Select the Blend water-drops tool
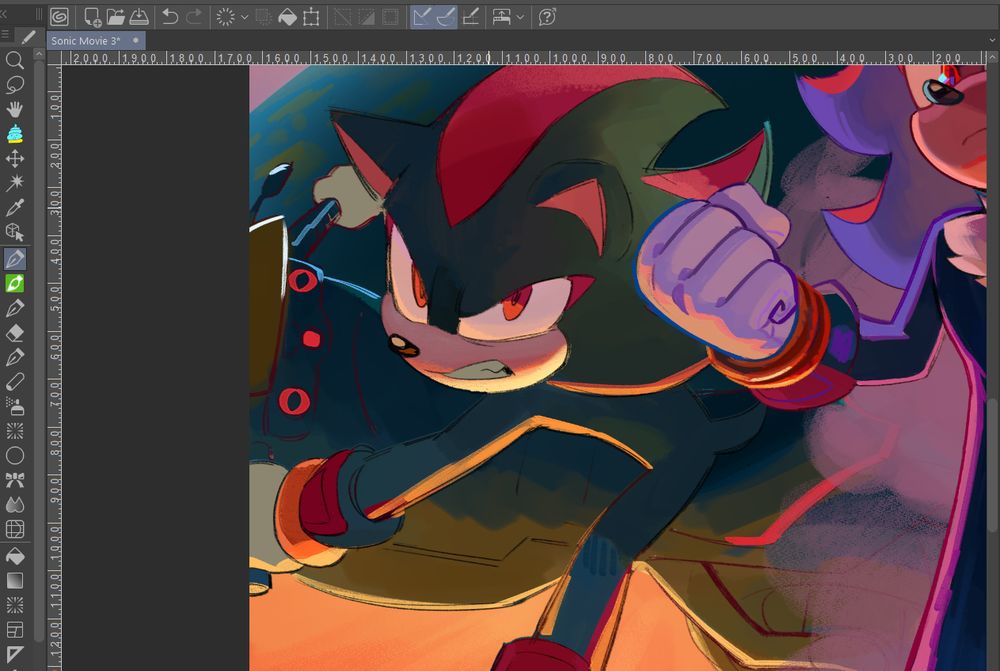Viewport: 1000px width, 671px height. 15,505
